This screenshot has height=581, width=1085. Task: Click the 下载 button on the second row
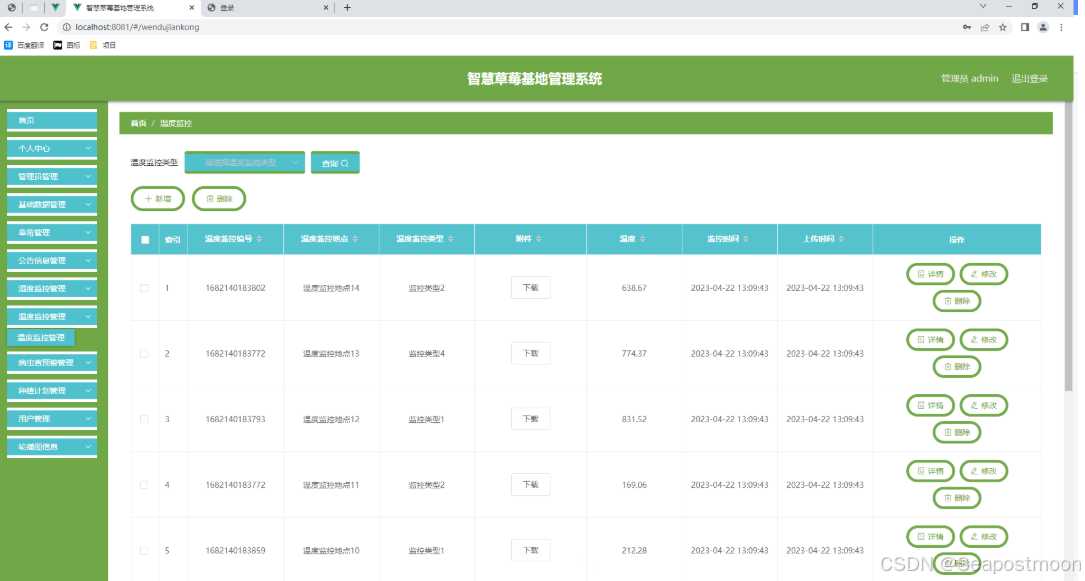530,353
